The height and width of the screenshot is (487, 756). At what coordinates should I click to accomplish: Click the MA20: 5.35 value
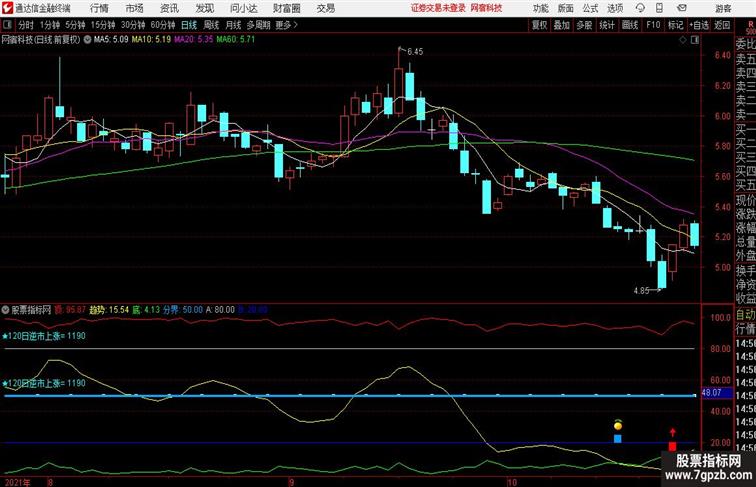193,40
